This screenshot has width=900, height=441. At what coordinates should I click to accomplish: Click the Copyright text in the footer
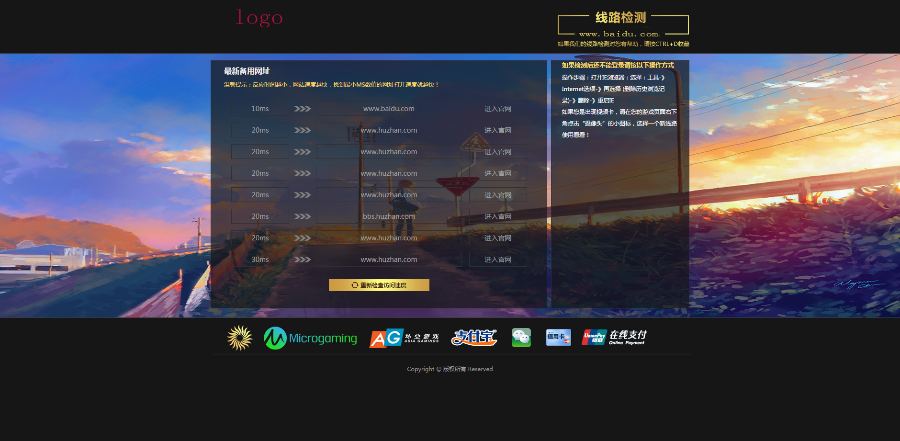(450, 369)
